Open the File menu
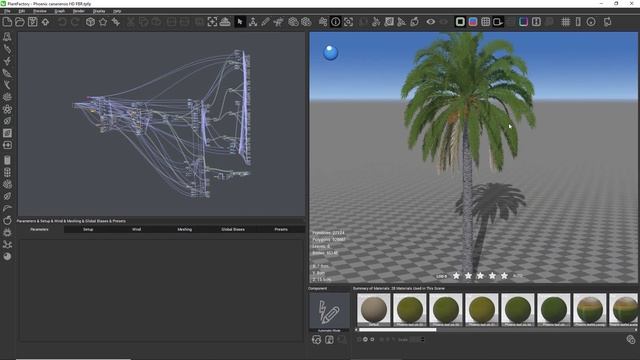 [x=7, y=11]
